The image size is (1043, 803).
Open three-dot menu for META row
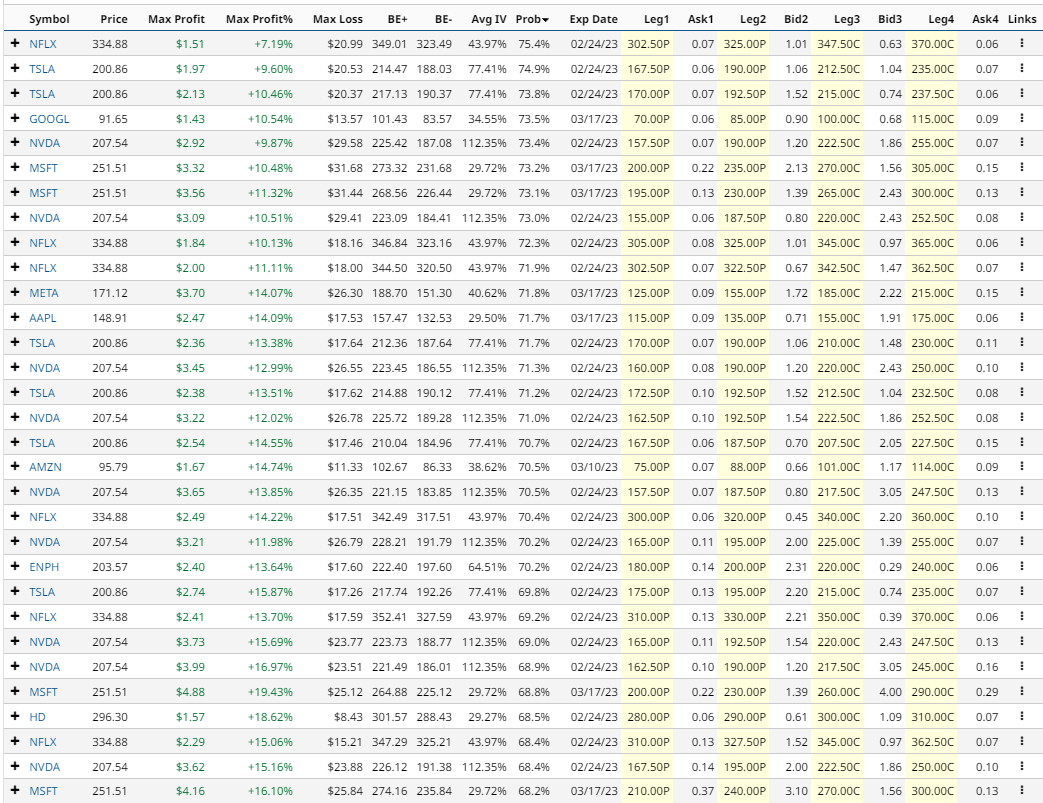point(1022,293)
